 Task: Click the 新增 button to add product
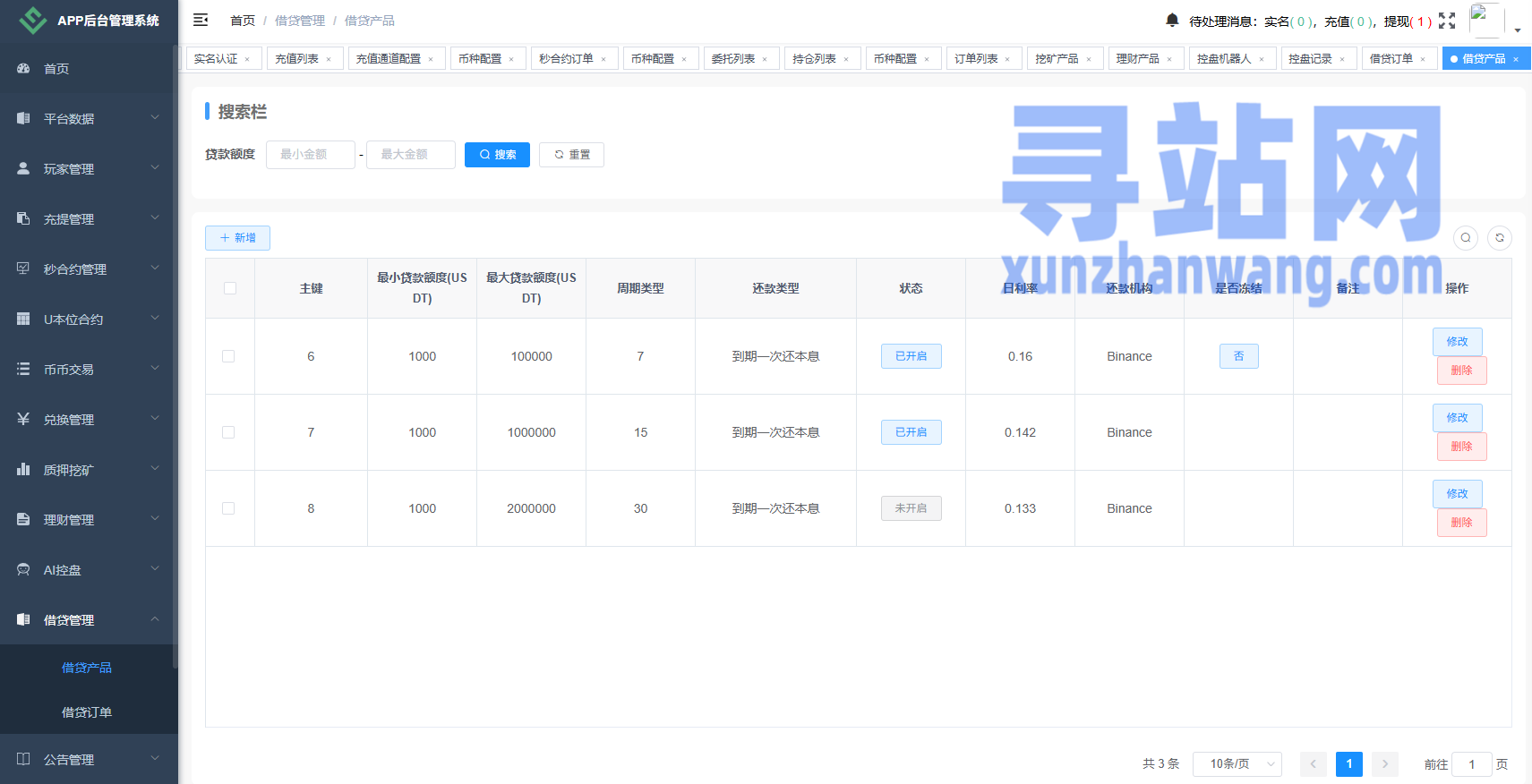point(237,238)
